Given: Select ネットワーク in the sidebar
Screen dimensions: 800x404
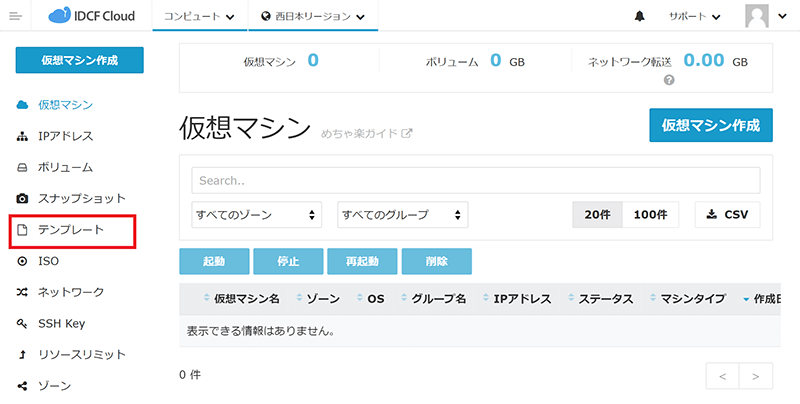Looking at the screenshot, I should [x=70, y=292].
